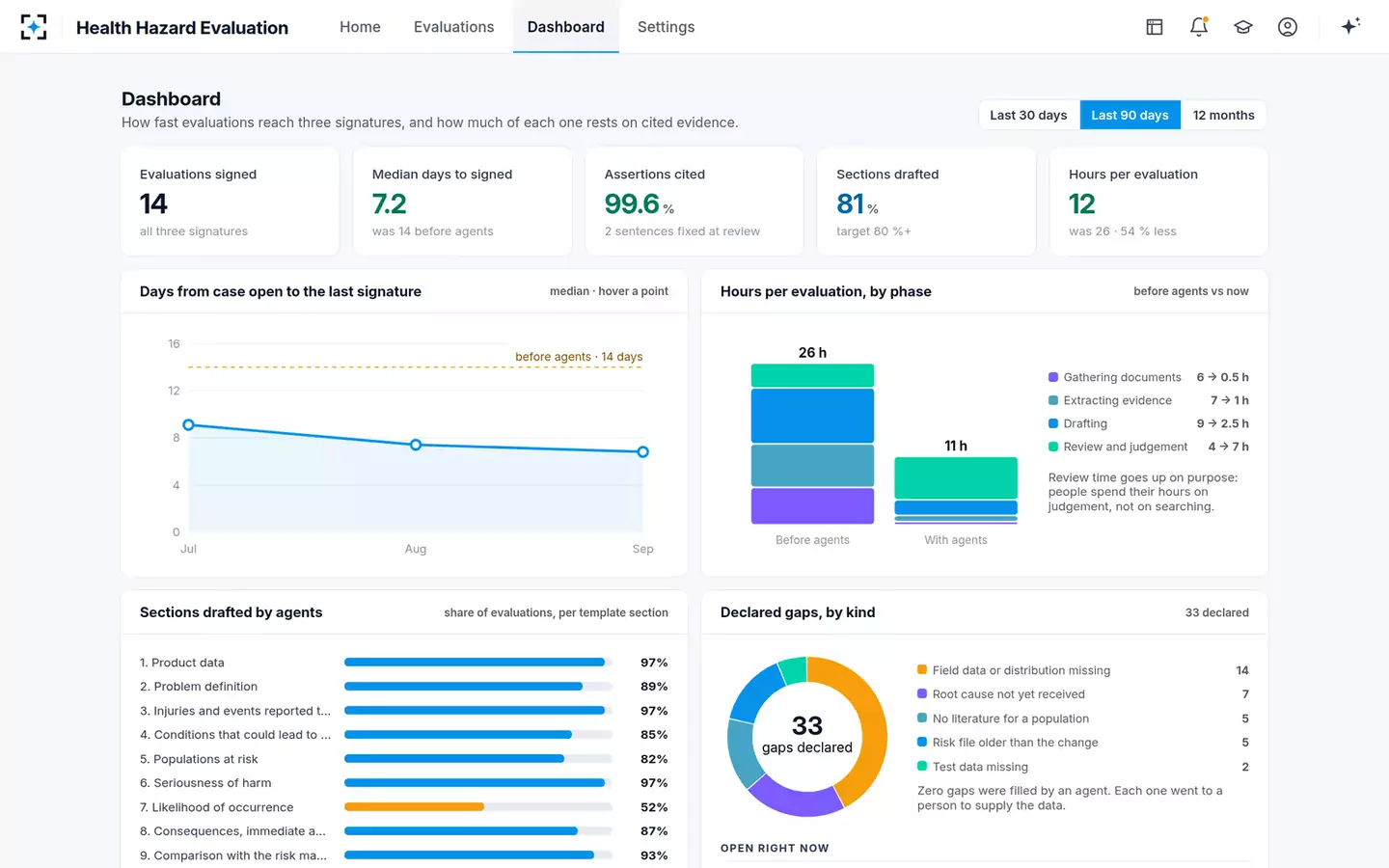1389x868 pixels.
Task: Click Field data or distribution missing legend
Action: pyautogui.click(x=1082, y=670)
